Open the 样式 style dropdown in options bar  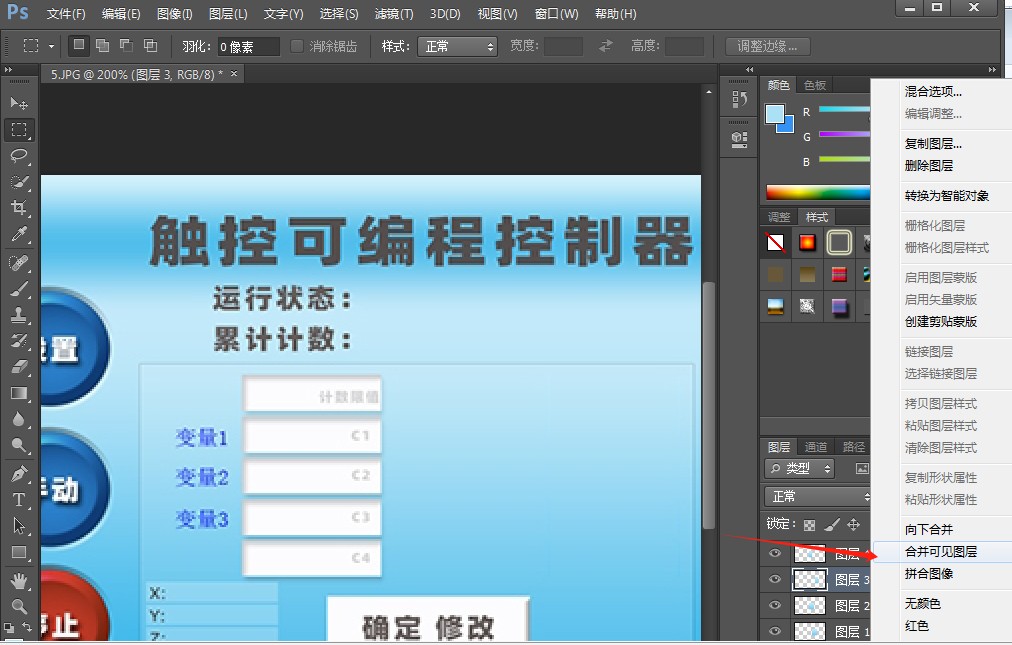[458, 46]
